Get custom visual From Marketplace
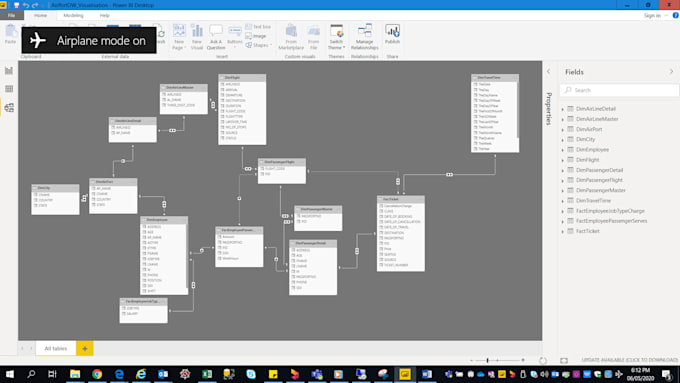680x383 pixels. [291, 37]
